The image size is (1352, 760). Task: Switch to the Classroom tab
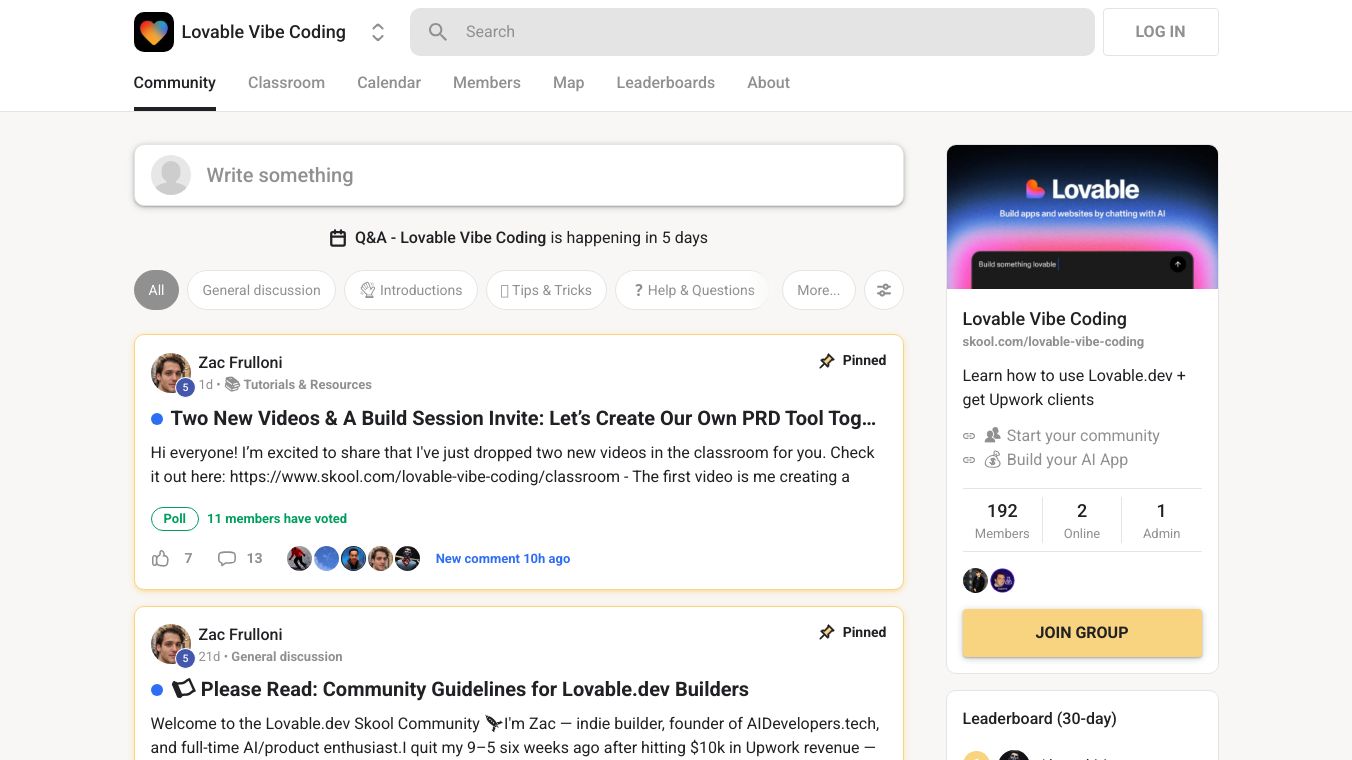coord(286,83)
